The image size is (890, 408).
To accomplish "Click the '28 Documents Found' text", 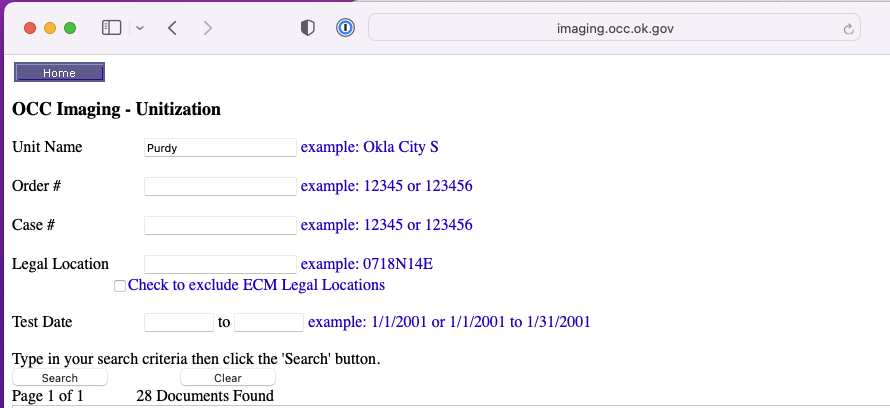I will 205,396.
